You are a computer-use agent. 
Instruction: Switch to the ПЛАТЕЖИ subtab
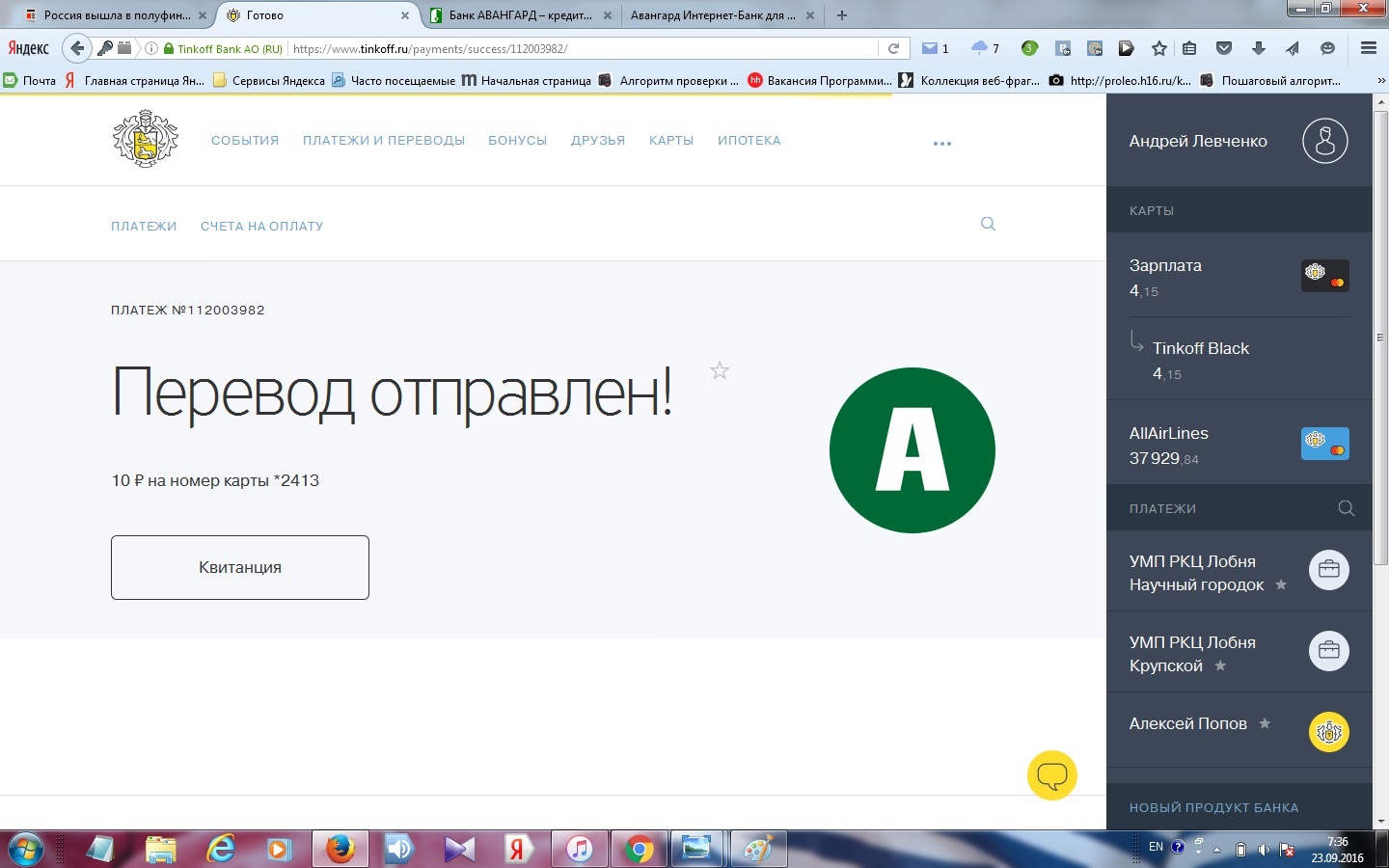[144, 227]
